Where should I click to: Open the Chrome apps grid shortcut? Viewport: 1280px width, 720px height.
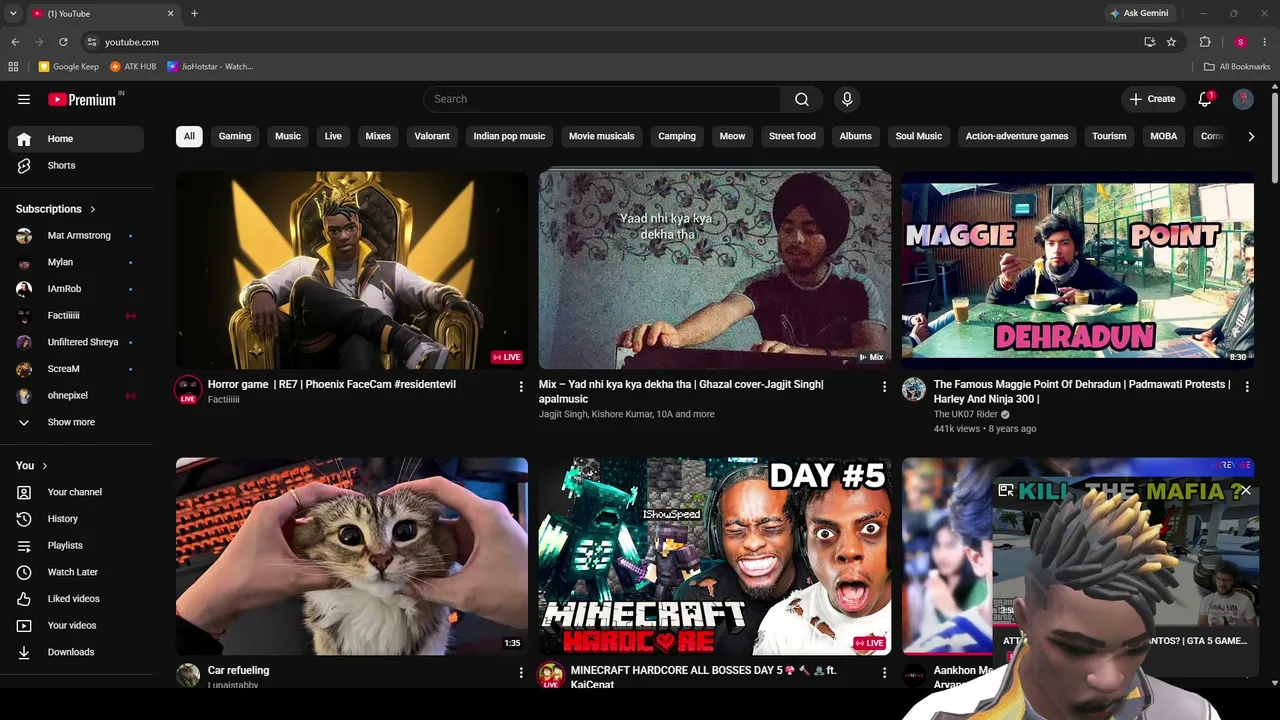click(x=13, y=67)
